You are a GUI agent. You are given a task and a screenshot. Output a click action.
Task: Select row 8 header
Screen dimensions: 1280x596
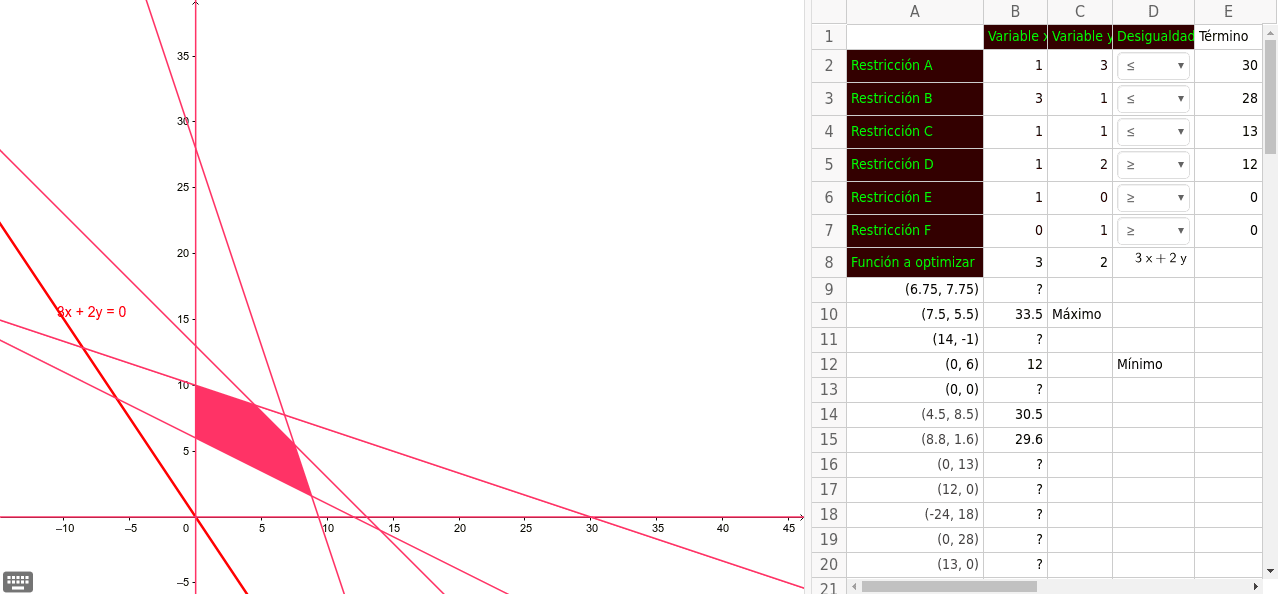[x=828, y=263]
